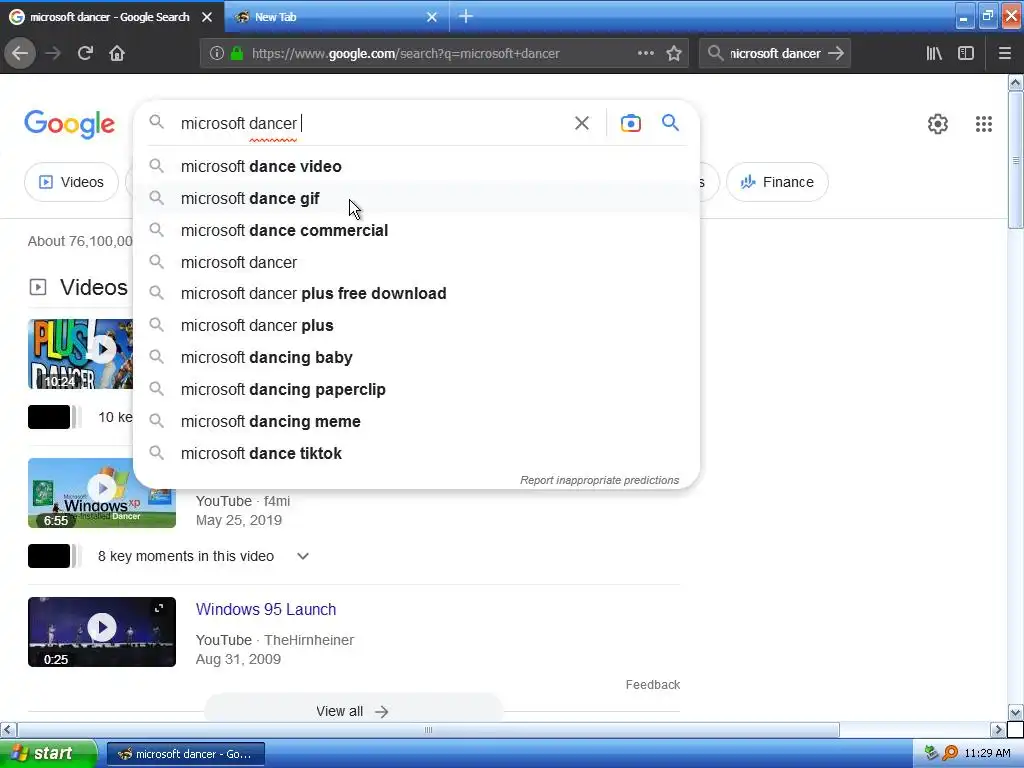Open the page actions three-dot menu
The image size is (1024, 768).
tap(645, 54)
